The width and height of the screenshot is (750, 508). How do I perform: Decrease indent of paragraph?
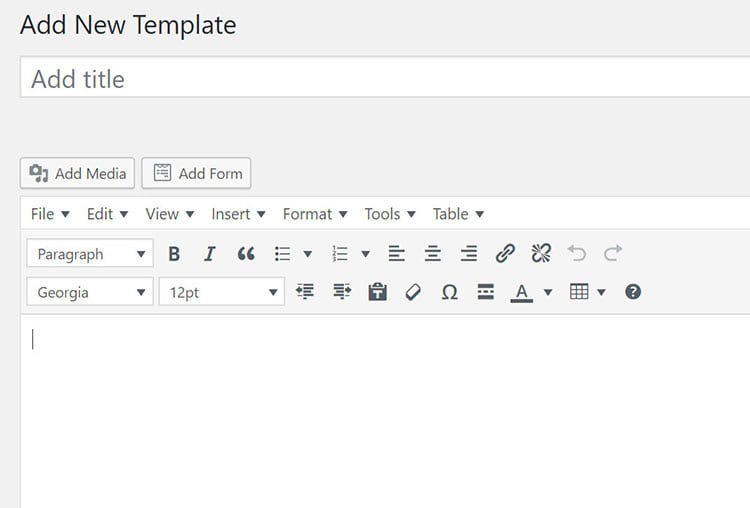coord(305,291)
